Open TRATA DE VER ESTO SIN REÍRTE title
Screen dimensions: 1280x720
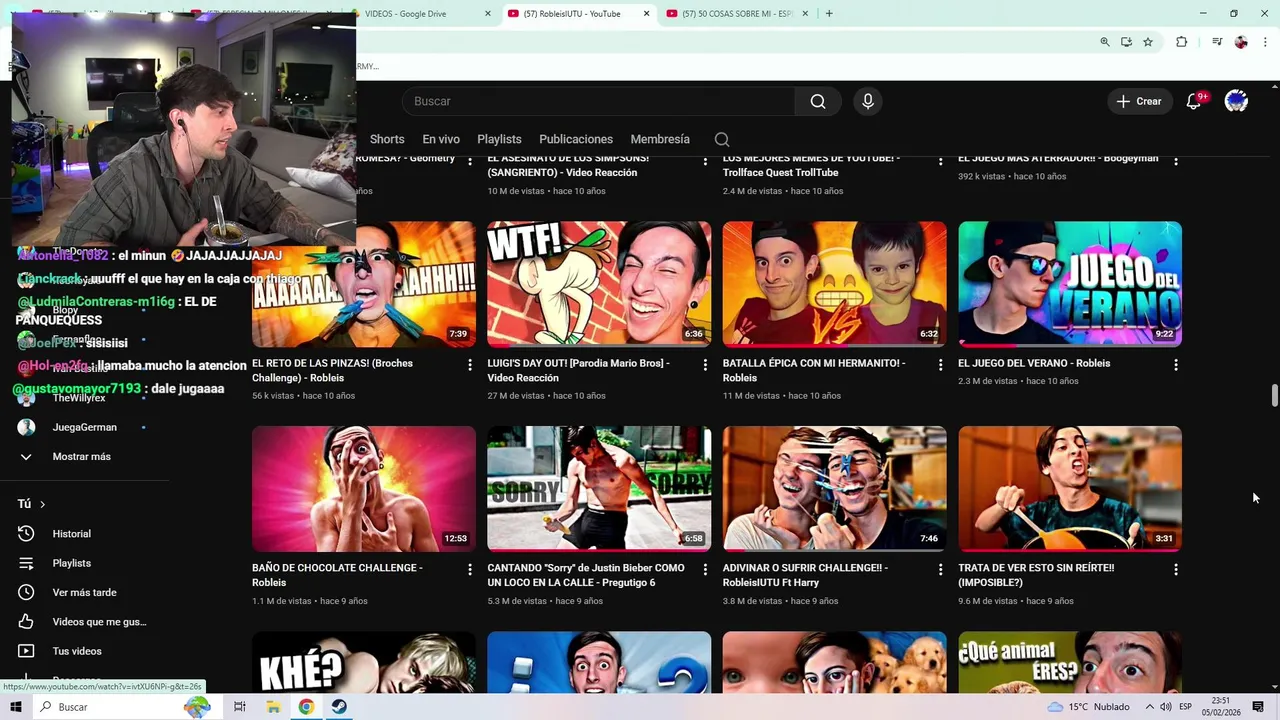pyautogui.click(x=1036, y=575)
